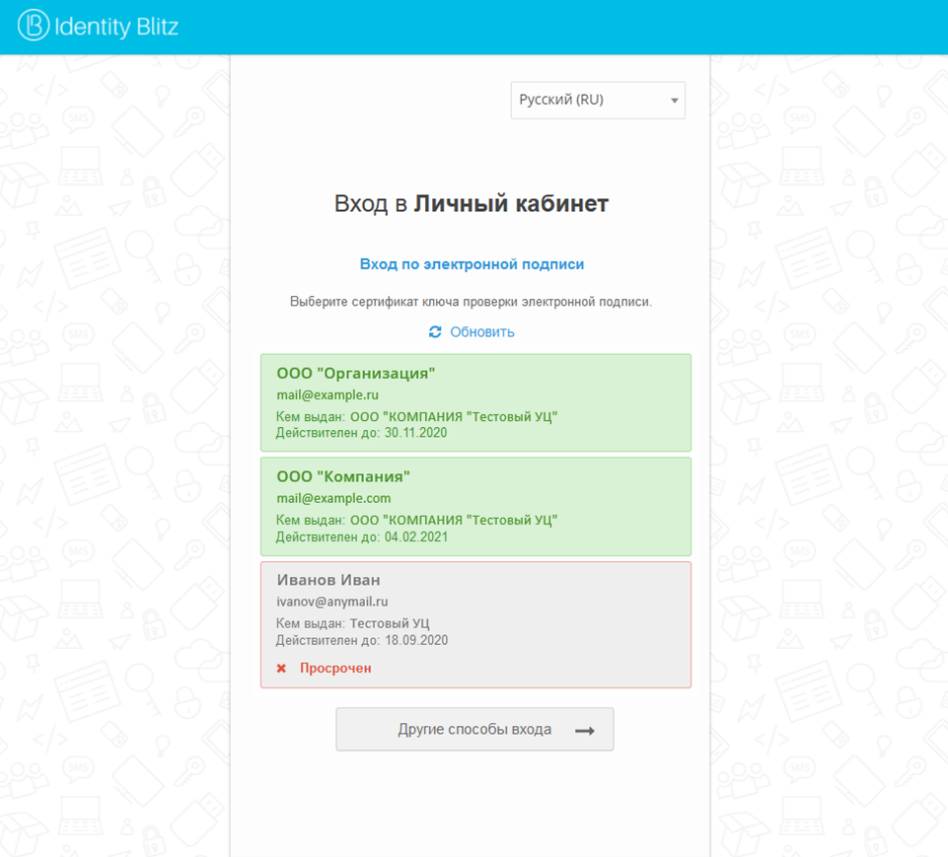
Task: Click the right arrow icon in button
Action: coord(585,731)
